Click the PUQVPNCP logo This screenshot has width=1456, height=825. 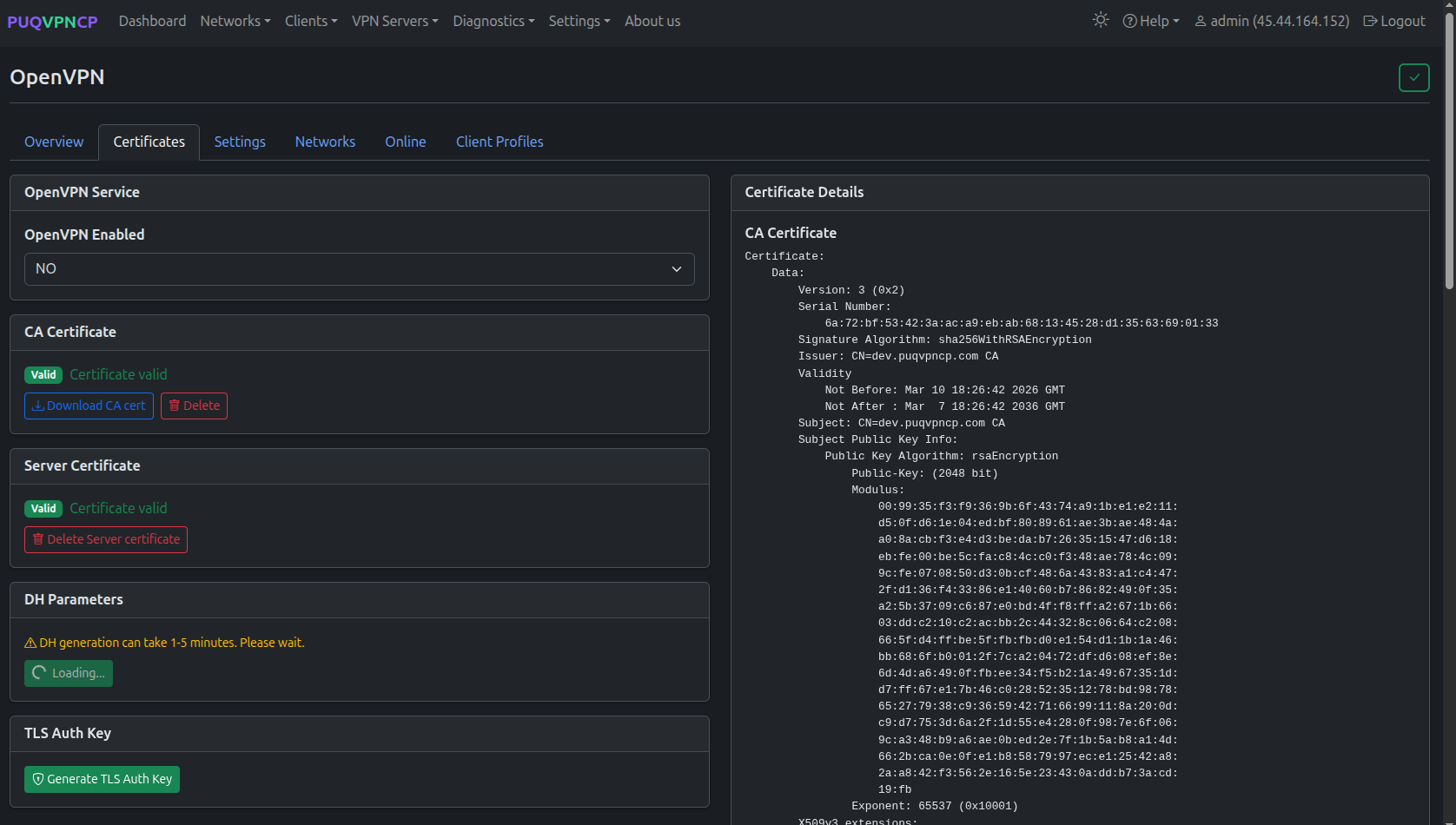point(52,22)
